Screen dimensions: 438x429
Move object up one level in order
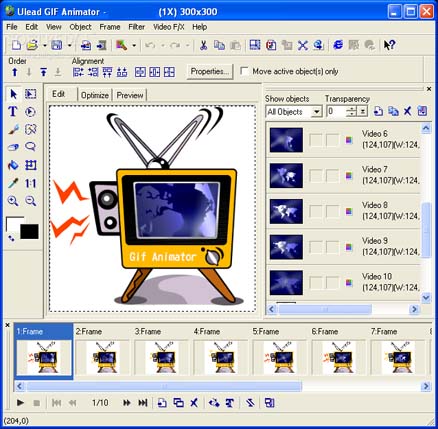pos(14,72)
